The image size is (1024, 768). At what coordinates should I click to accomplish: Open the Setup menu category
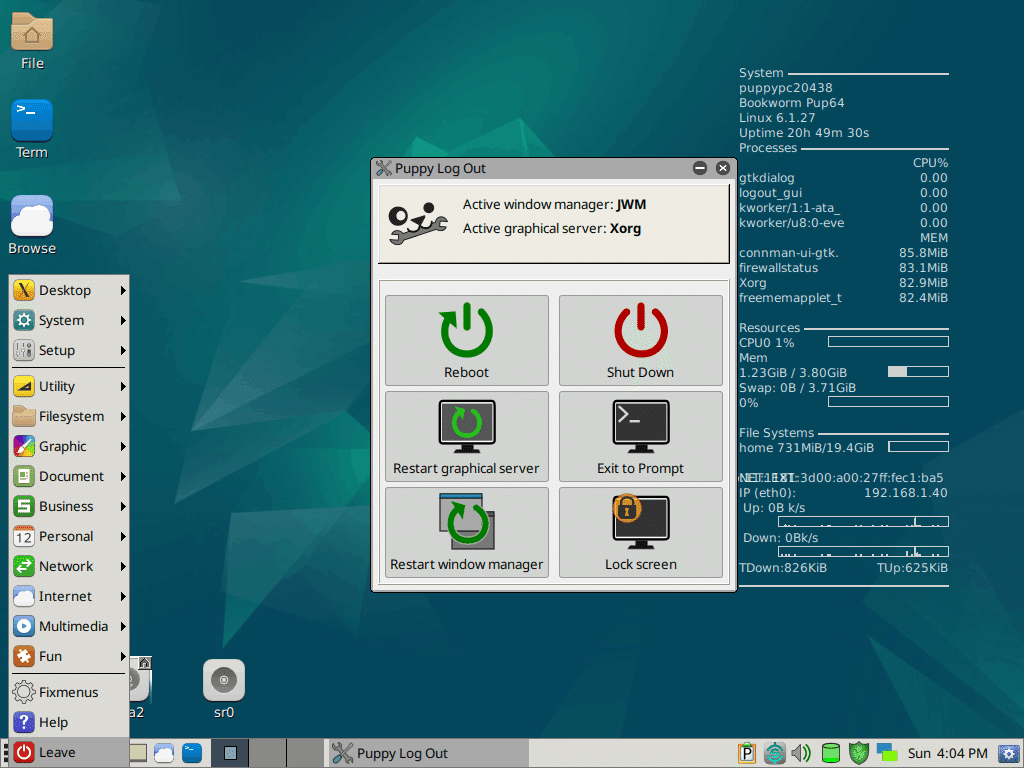(x=69, y=350)
